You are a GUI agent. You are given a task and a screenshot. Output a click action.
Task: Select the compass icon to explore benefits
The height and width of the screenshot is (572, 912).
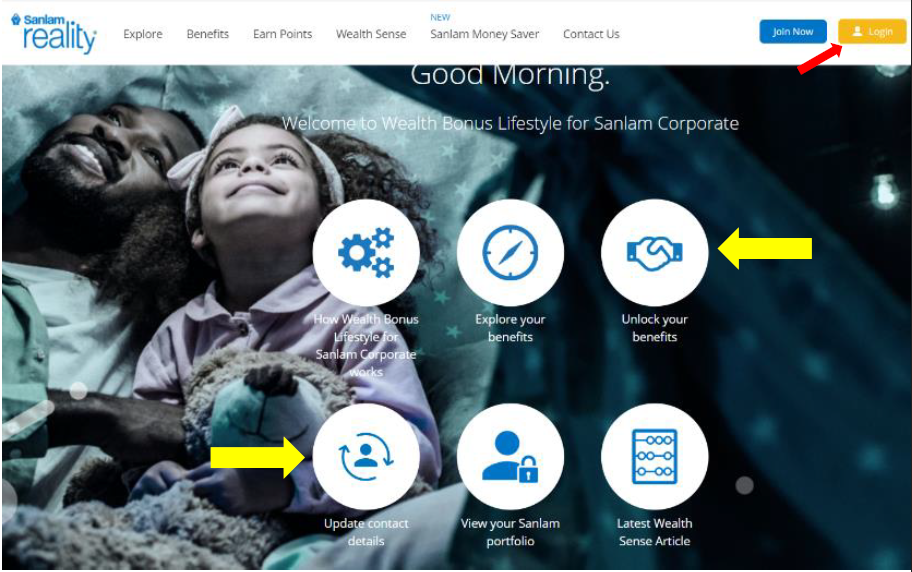coord(510,253)
